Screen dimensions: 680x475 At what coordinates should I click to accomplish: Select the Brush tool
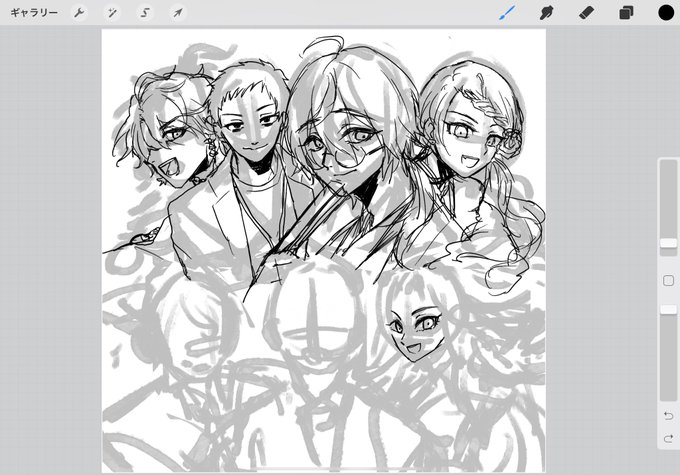507,13
